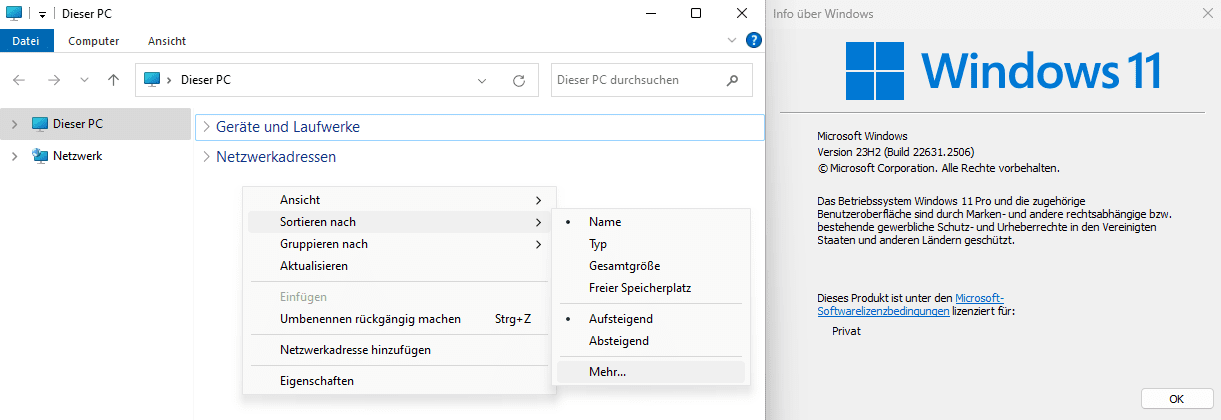Viewport: 1221px width, 420px height.
Task: Open the Datei ribbon tab
Action: [x=26, y=41]
